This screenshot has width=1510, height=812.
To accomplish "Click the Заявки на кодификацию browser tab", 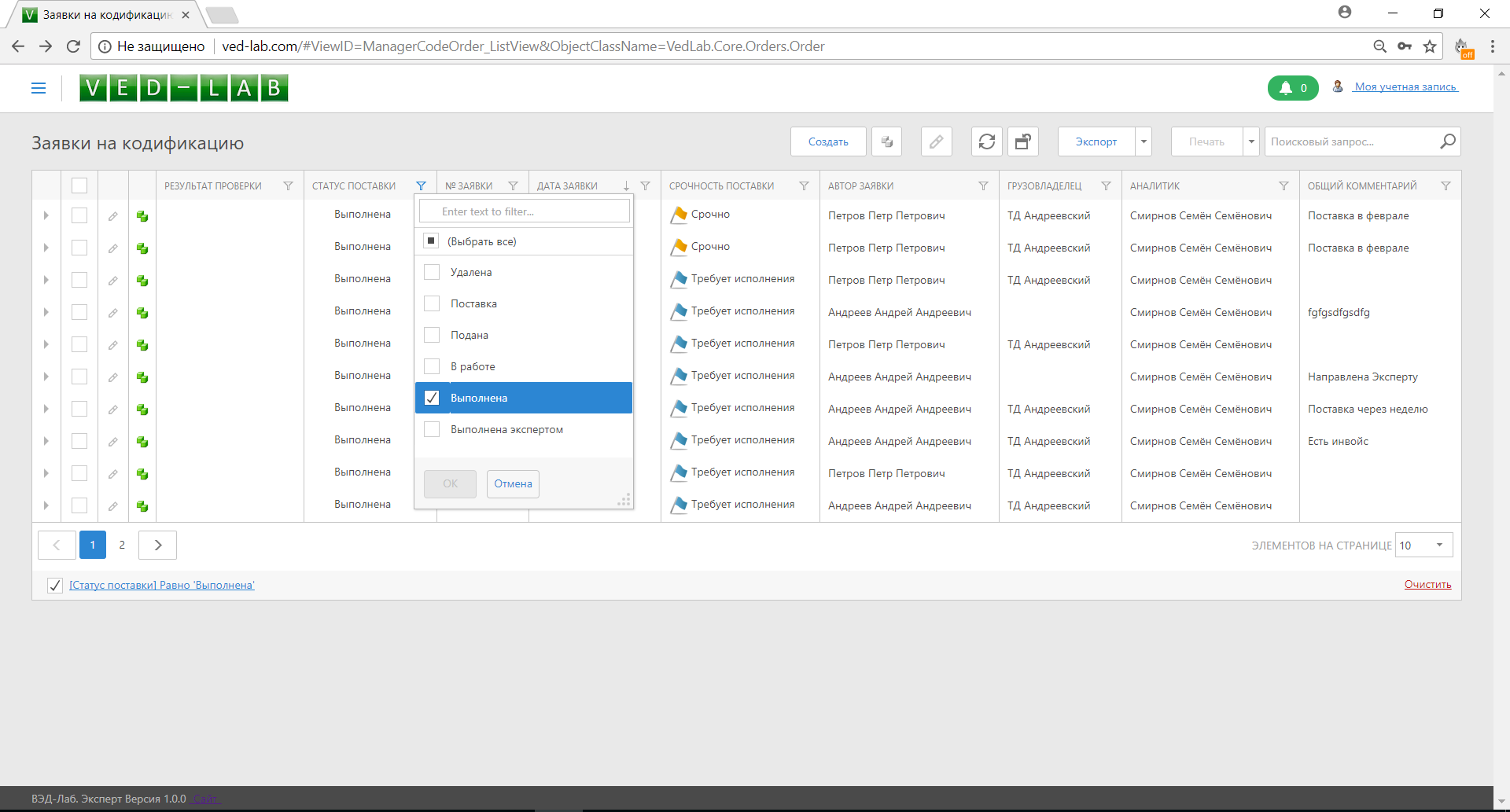I will tap(106, 14).
